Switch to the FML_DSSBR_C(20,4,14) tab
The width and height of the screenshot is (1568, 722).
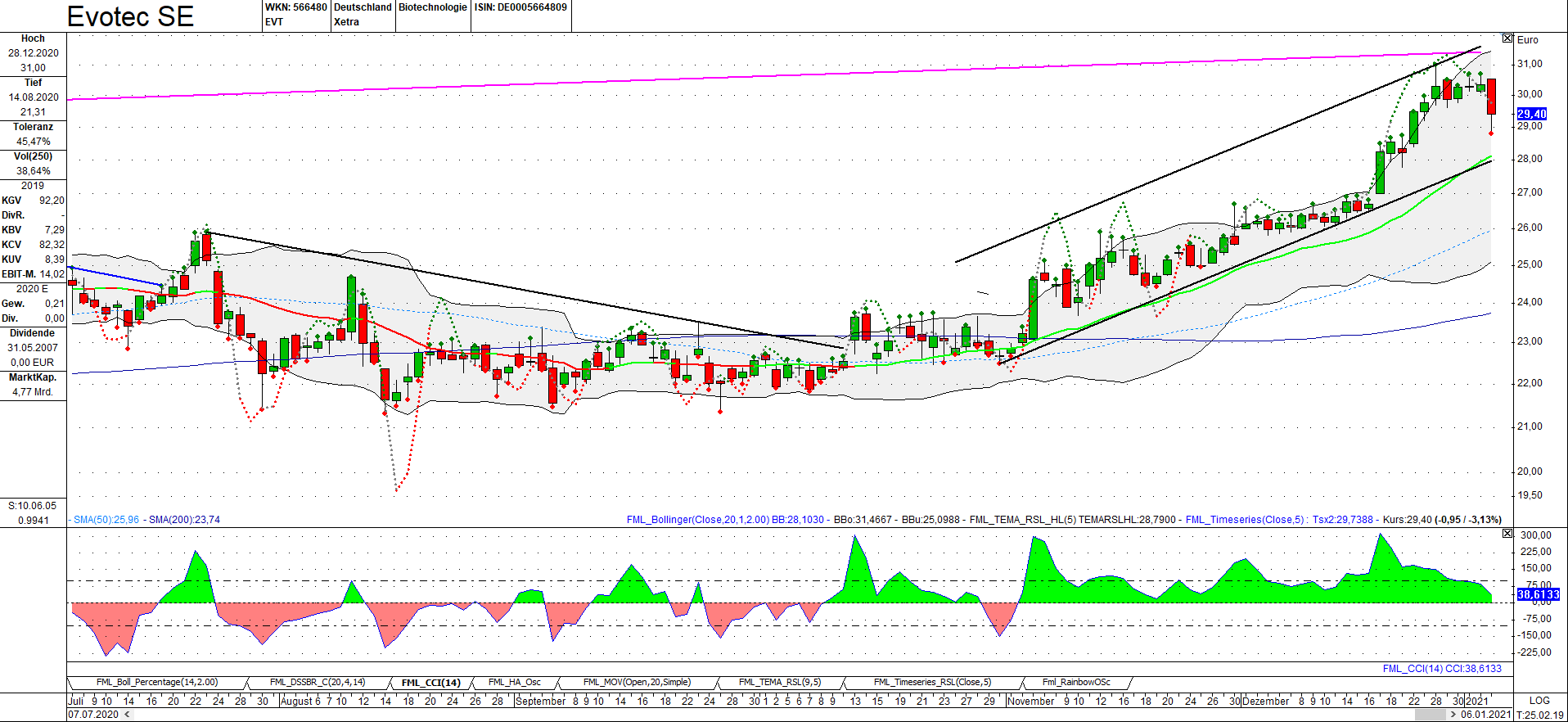(318, 683)
